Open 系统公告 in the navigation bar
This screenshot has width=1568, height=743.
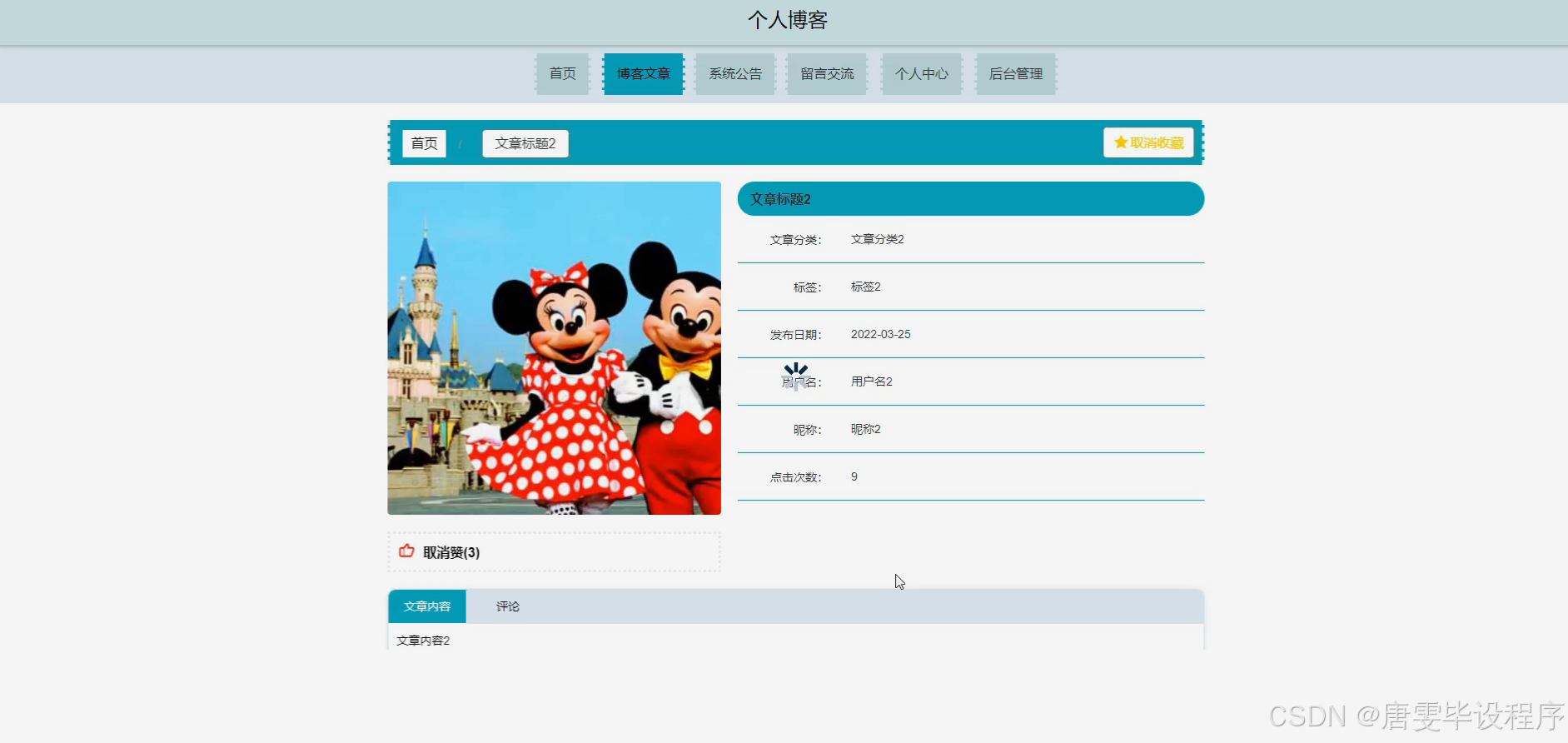point(735,74)
